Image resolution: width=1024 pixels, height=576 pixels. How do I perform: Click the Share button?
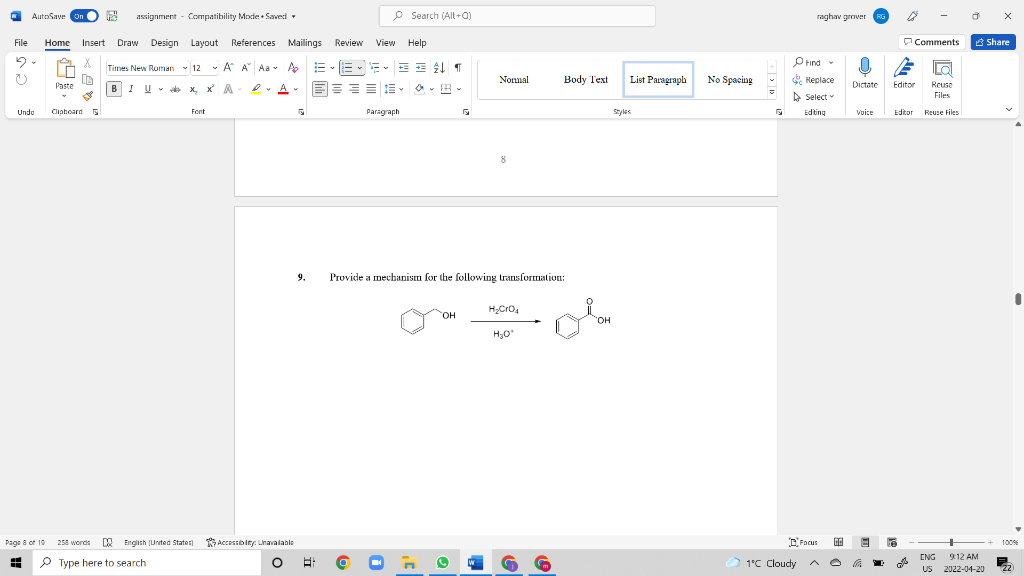tap(991, 42)
